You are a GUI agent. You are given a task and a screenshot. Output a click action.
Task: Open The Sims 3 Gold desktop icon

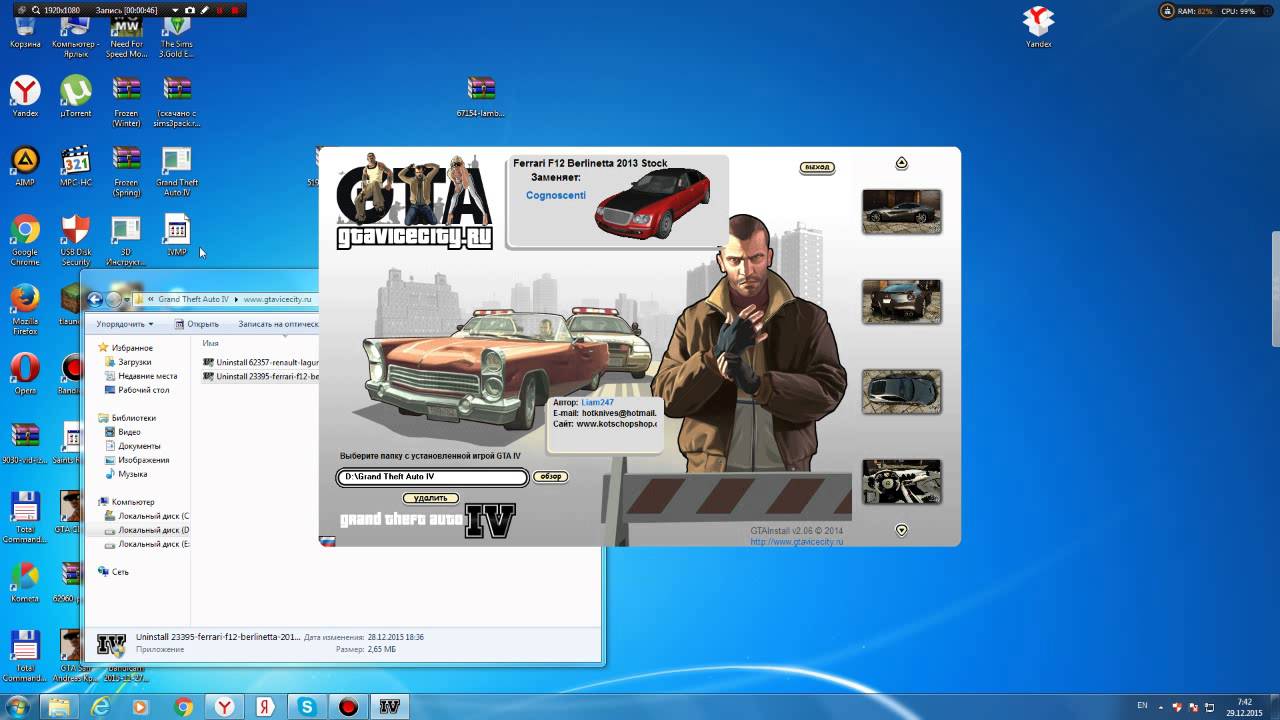point(177,34)
